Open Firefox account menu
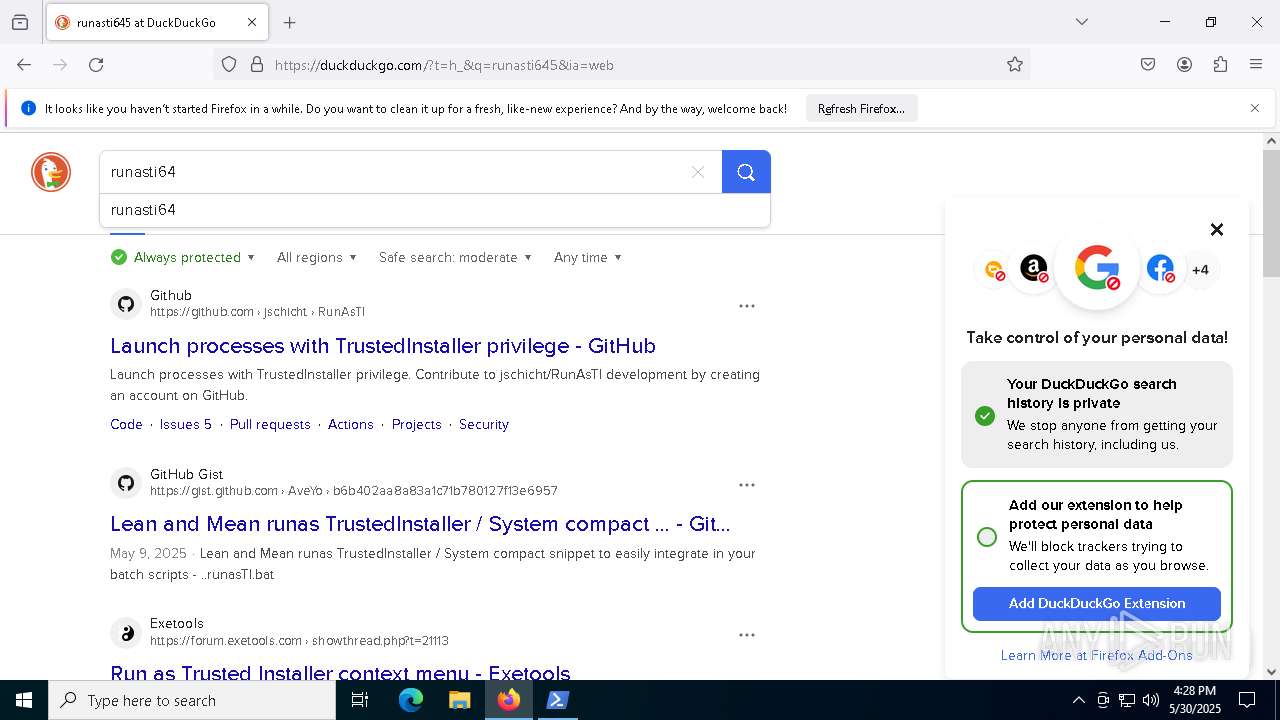The image size is (1280, 720). pos(1184,65)
